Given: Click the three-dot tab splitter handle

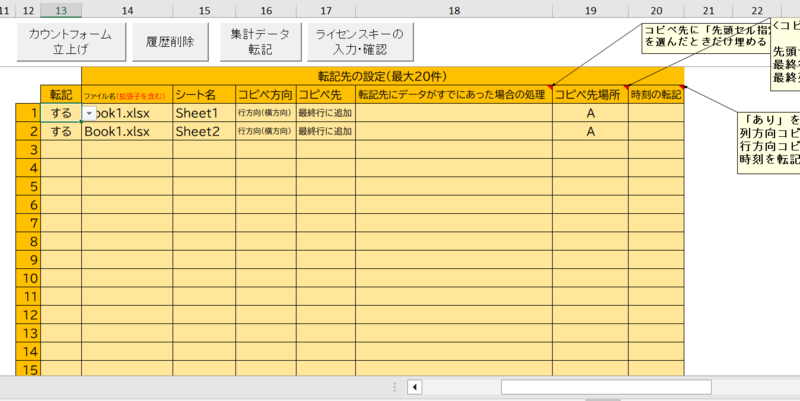Looking at the screenshot, I should [x=395, y=387].
